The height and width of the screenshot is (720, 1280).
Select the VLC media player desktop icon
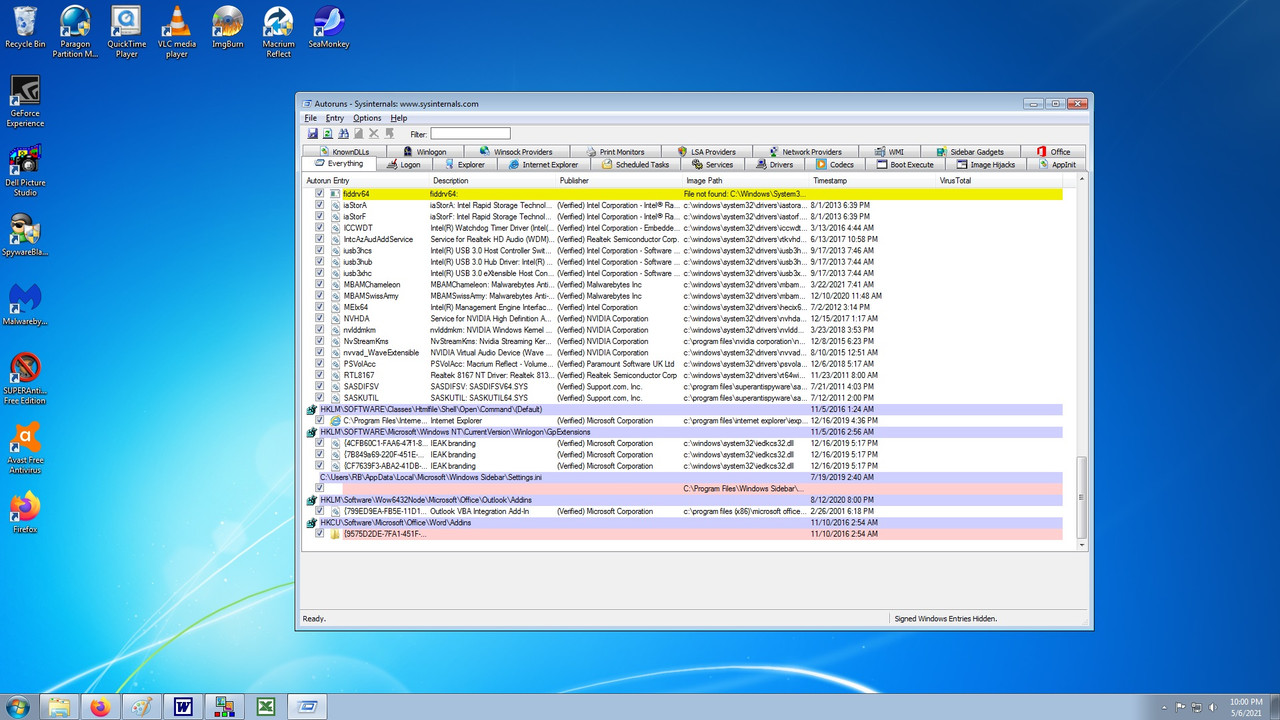point(177,31)
